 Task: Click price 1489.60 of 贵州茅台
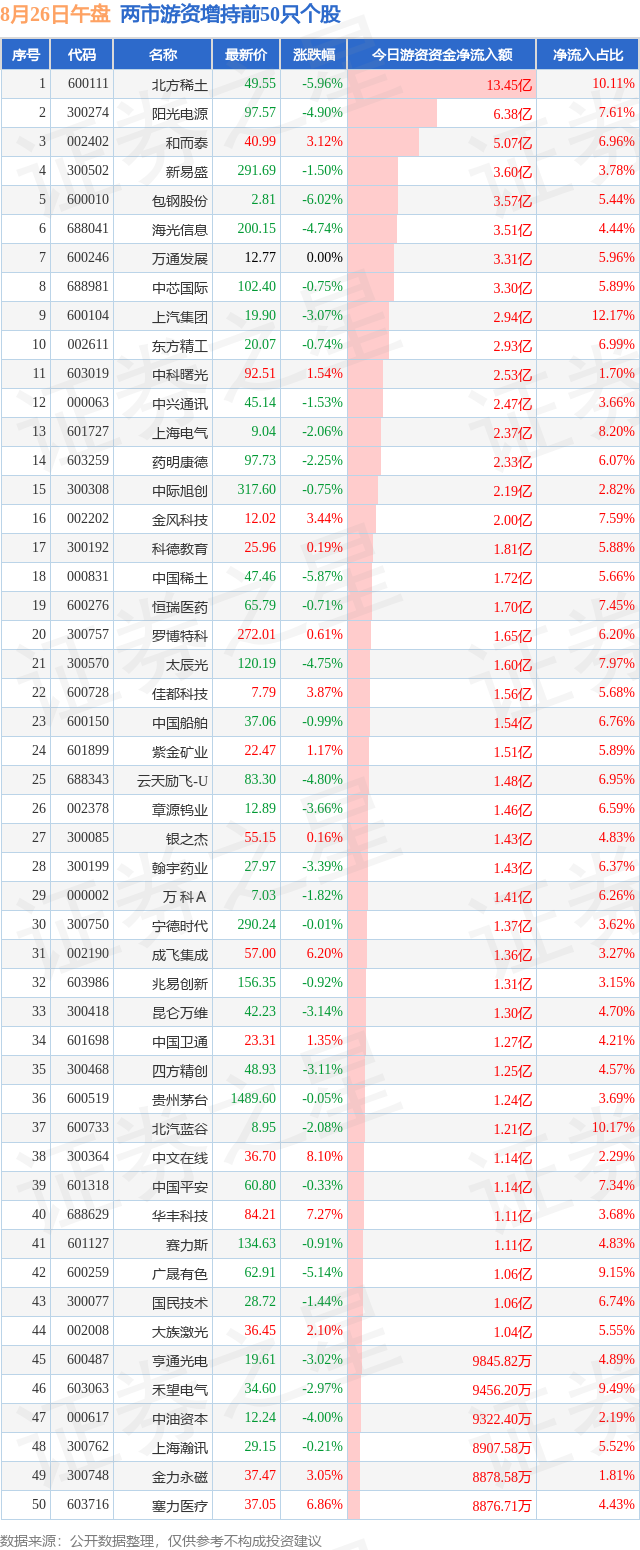[x=253, y=1099]
